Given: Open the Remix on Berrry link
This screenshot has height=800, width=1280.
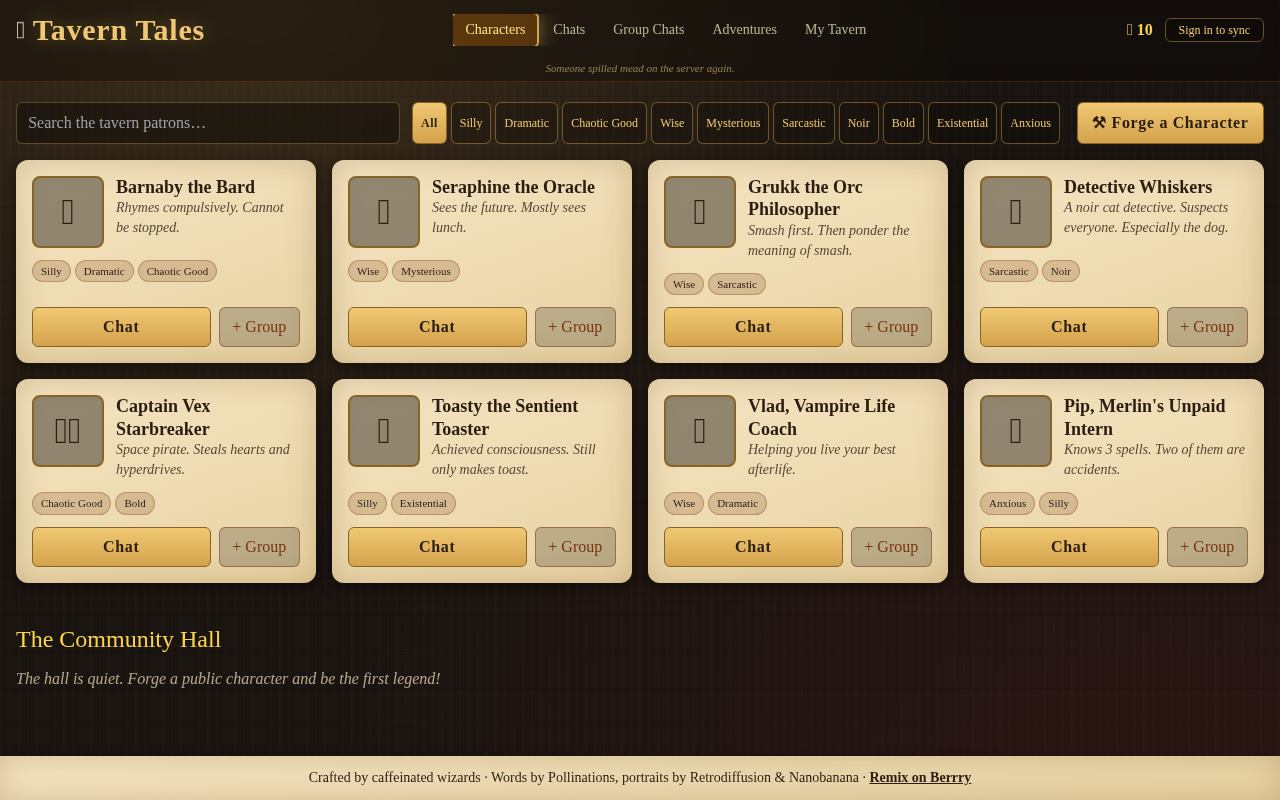Looking at the screenshot, I should [920, 778].
